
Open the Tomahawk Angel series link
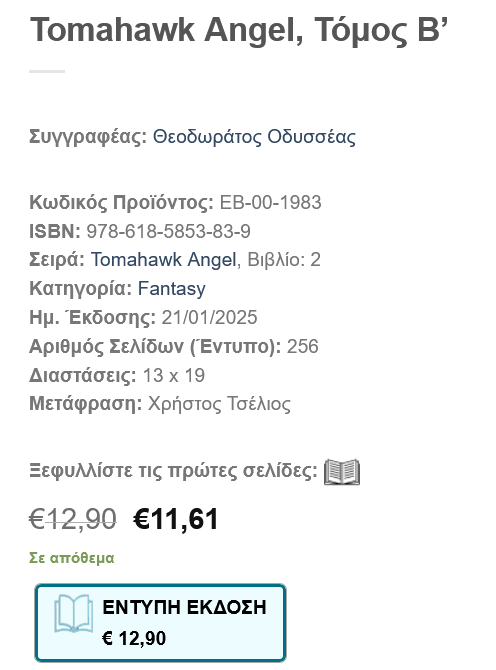pos(163,260)
